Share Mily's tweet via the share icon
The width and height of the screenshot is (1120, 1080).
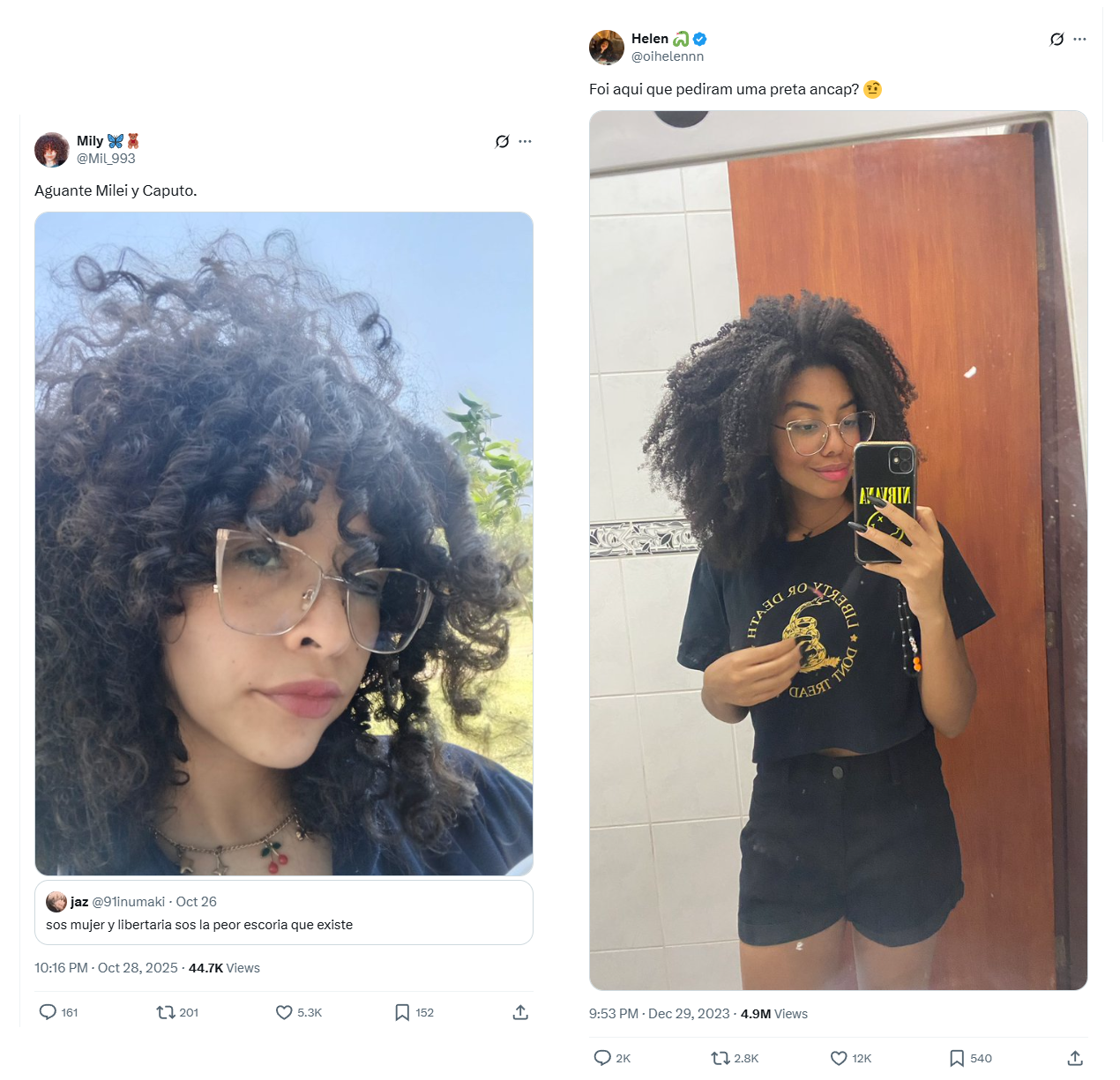(520, 1012)
